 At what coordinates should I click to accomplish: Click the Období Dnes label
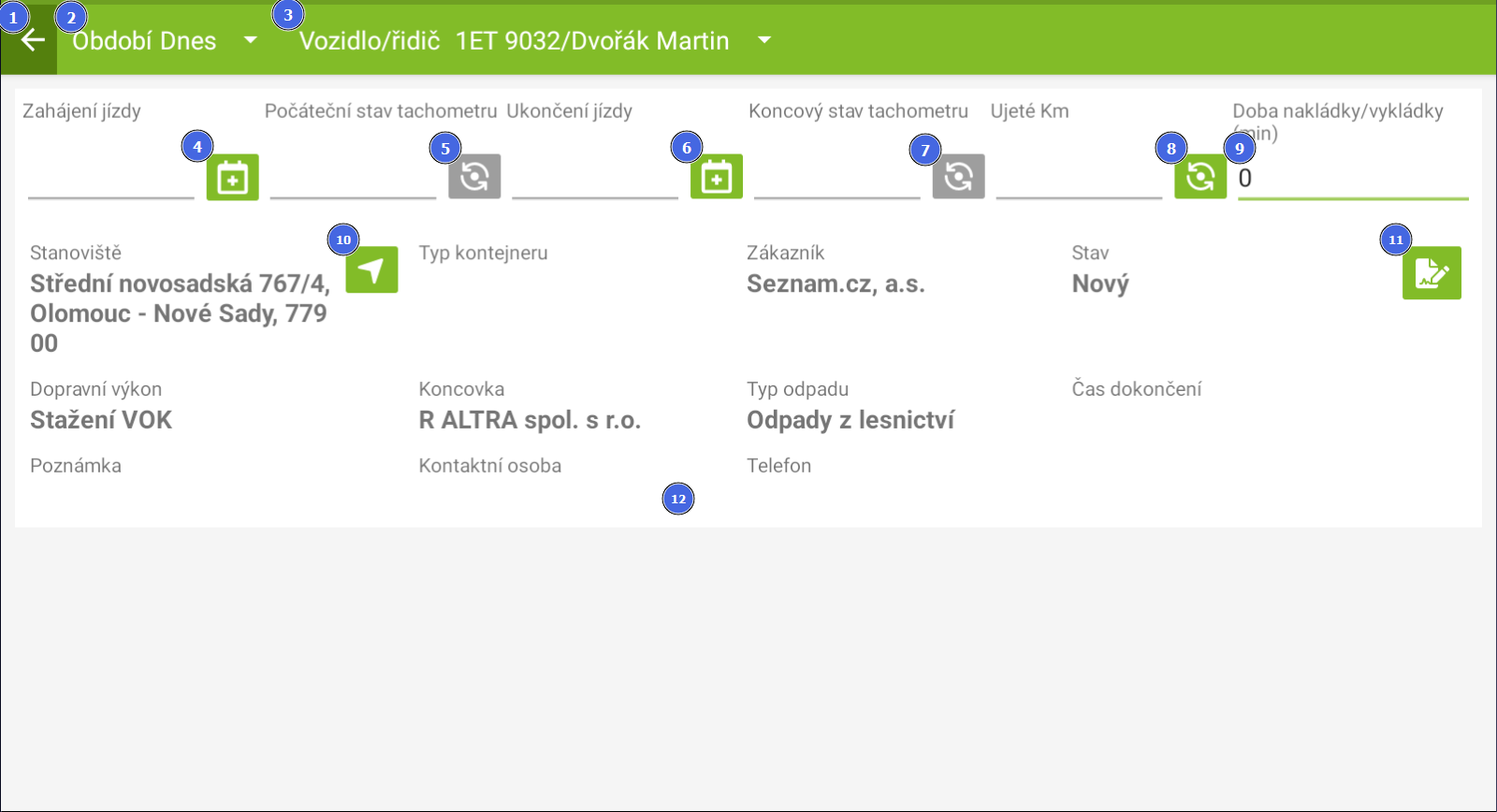[x=144, y=41]
